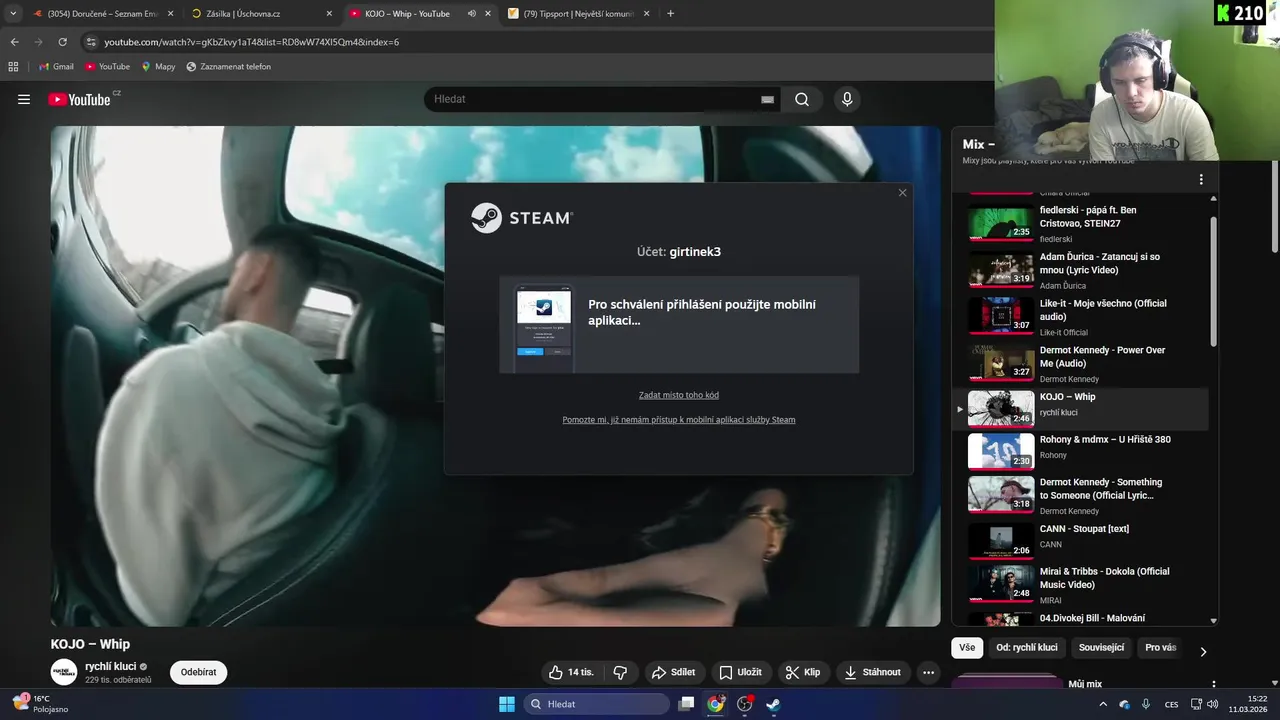Click the magnifier search button
The width and height of the screenshot is (1280, 720).
pyautogui.click(x=802, y=99)
